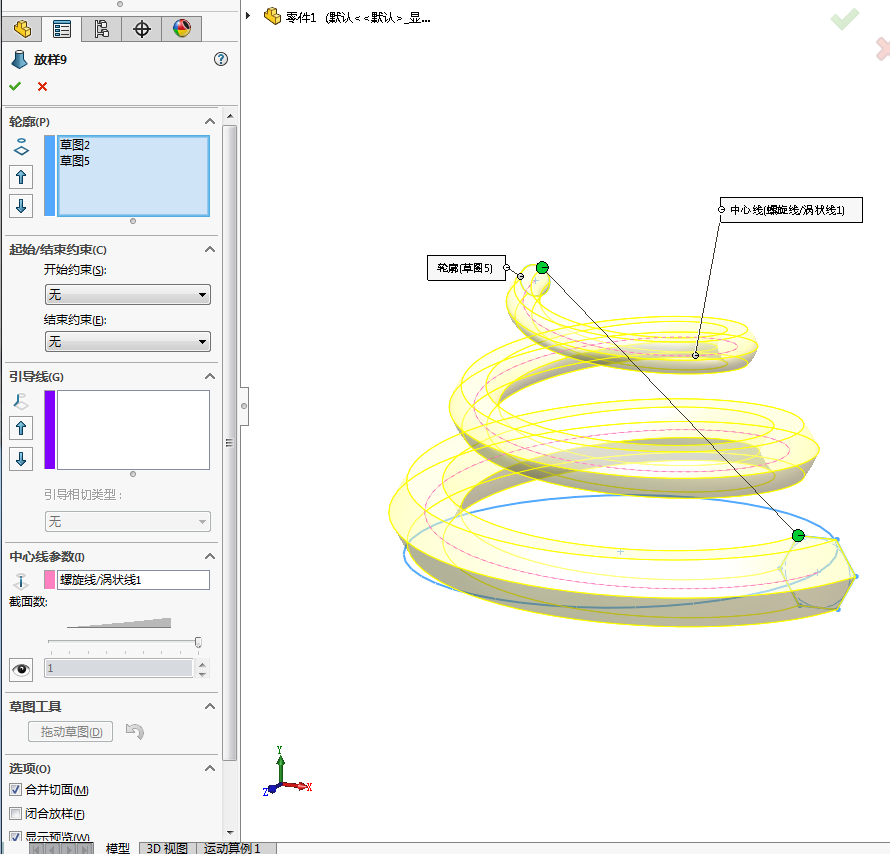Click the panel scrollbar down arrow
Screen dimensions: 890x854
230,832
